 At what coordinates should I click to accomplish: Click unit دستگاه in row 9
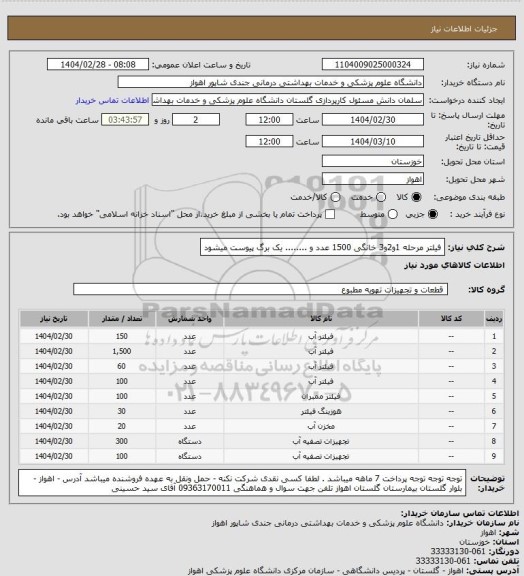[x=190, y=457]
